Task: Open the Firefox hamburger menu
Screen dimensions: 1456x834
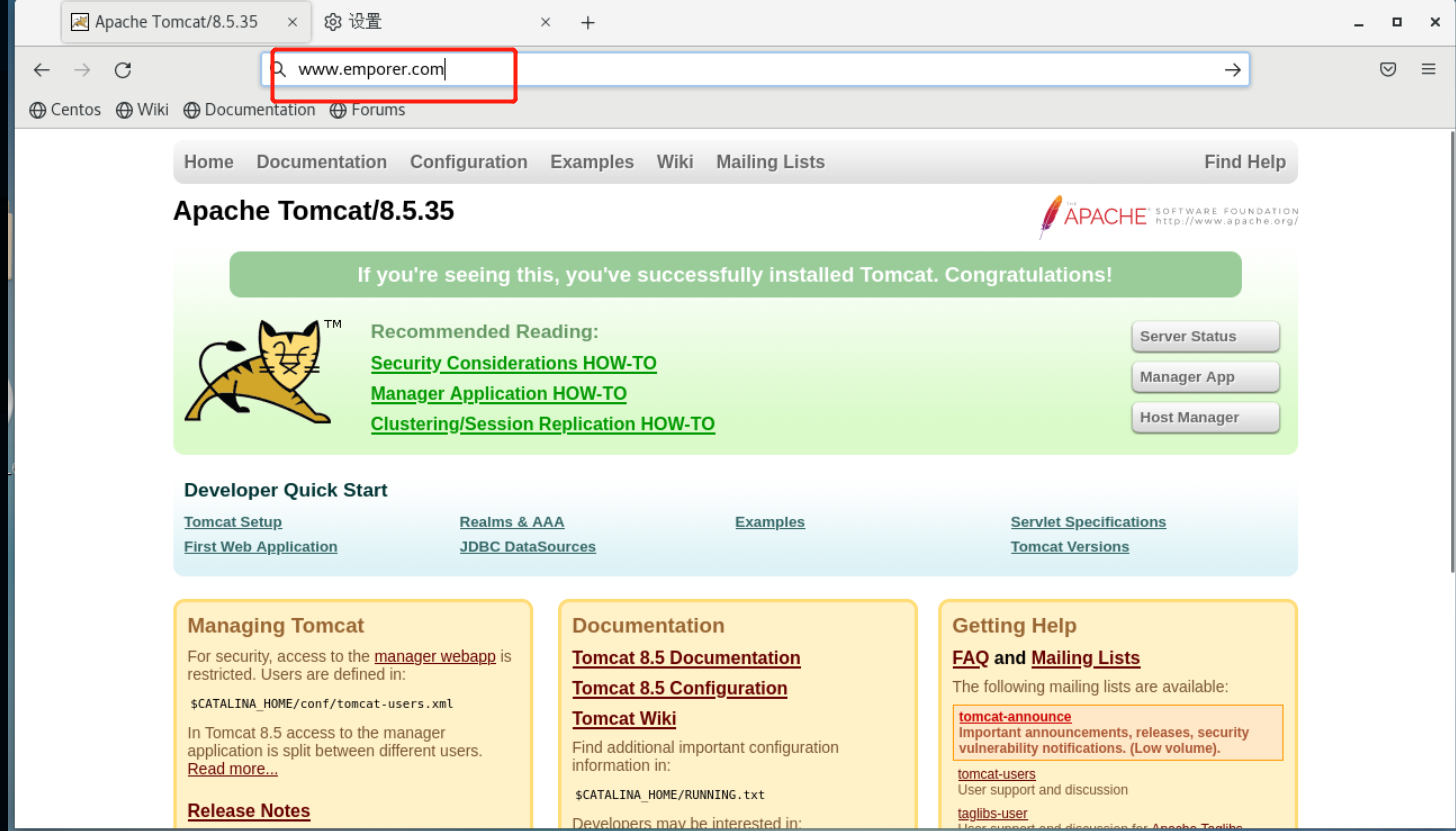Action: click(1429, 70)
